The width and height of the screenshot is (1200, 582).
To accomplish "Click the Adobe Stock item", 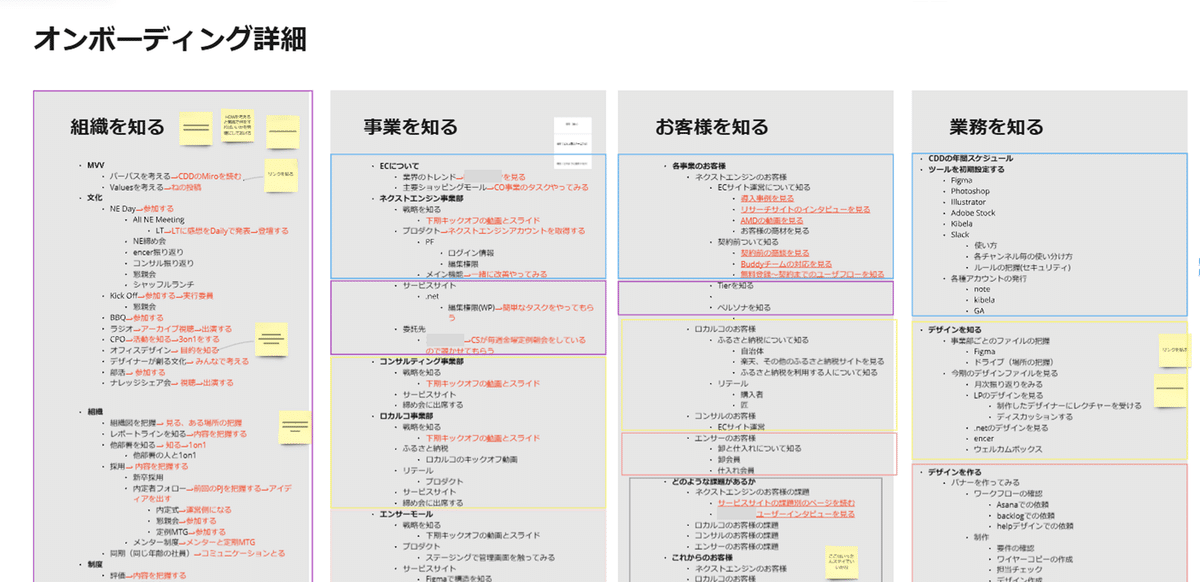I will click(x=973, y=212).
